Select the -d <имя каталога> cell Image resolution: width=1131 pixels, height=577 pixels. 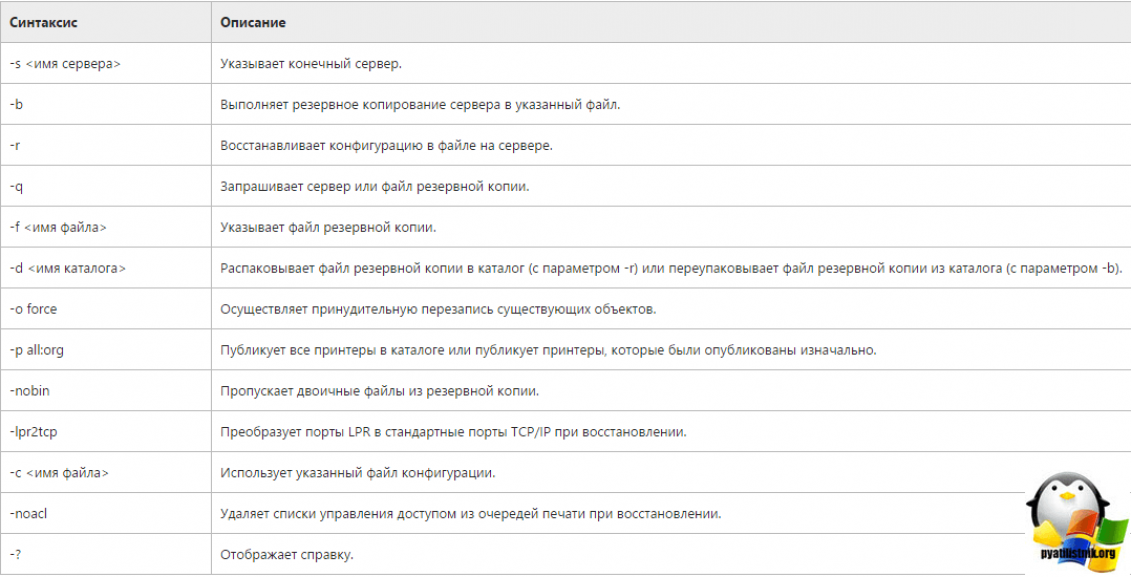coord(67,268)
